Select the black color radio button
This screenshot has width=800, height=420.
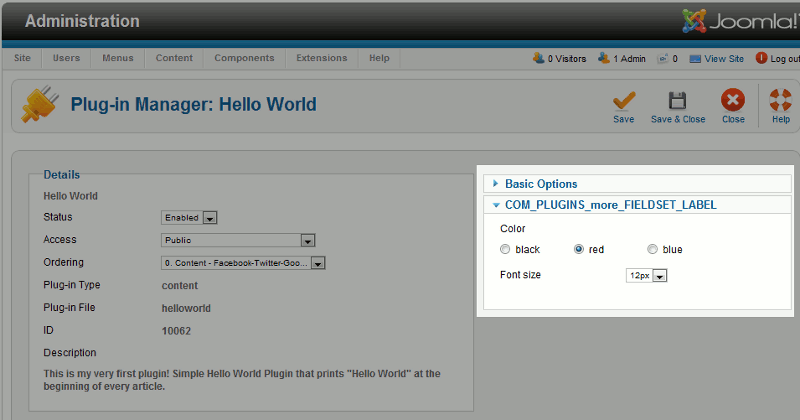coord(506,249)
